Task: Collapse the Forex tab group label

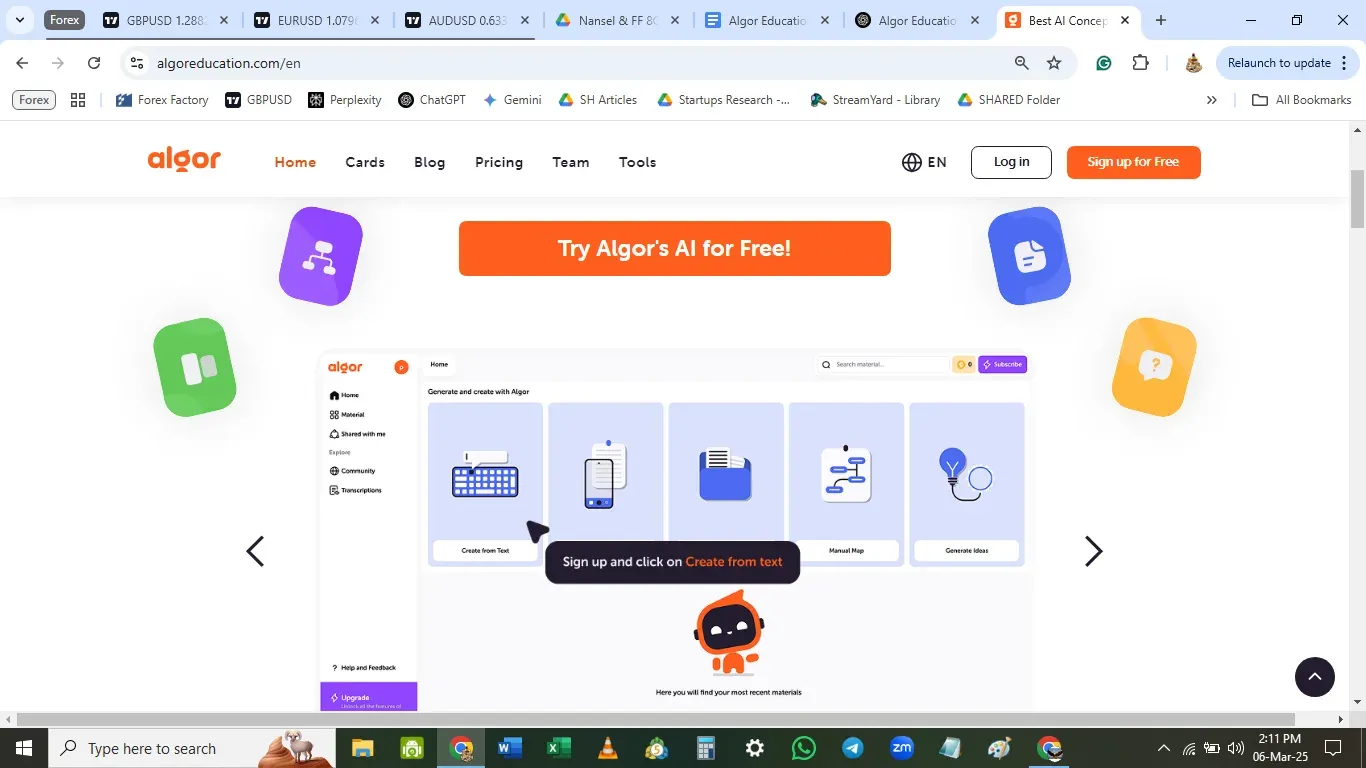Action: [x=65, y=20]
